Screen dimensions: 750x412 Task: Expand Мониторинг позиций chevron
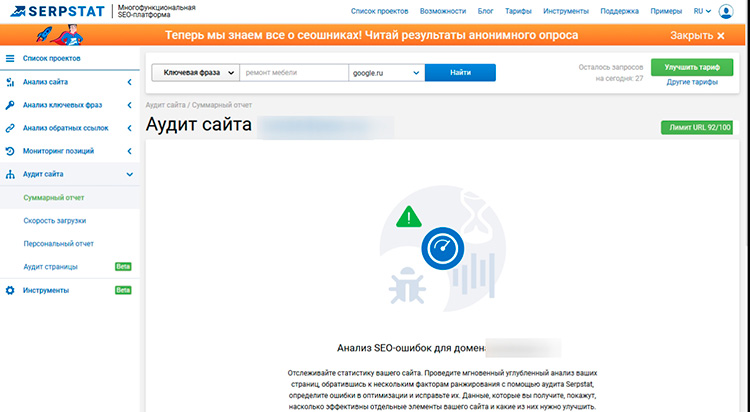(130, 151)
